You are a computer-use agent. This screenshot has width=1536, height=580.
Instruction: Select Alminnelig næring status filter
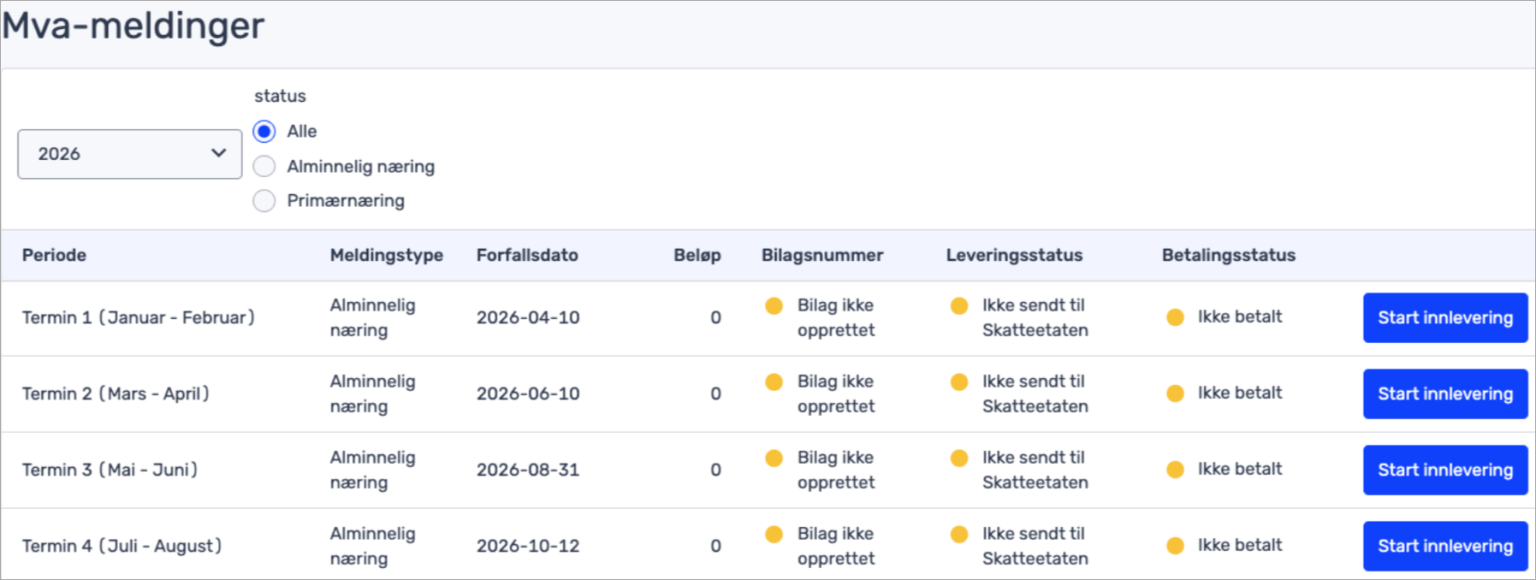[264, 167]
